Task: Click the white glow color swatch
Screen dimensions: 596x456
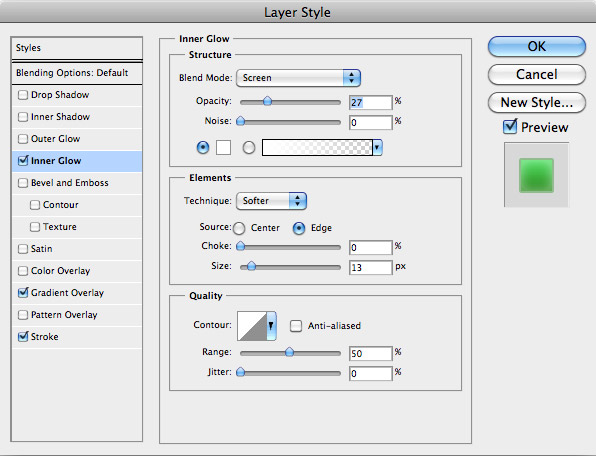Action: 224,147
